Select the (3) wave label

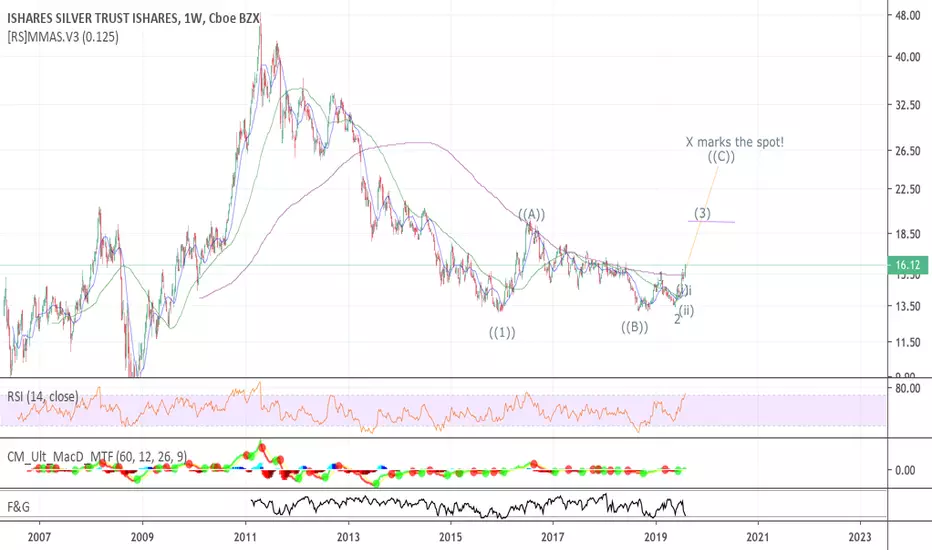(x=702, y=213)
